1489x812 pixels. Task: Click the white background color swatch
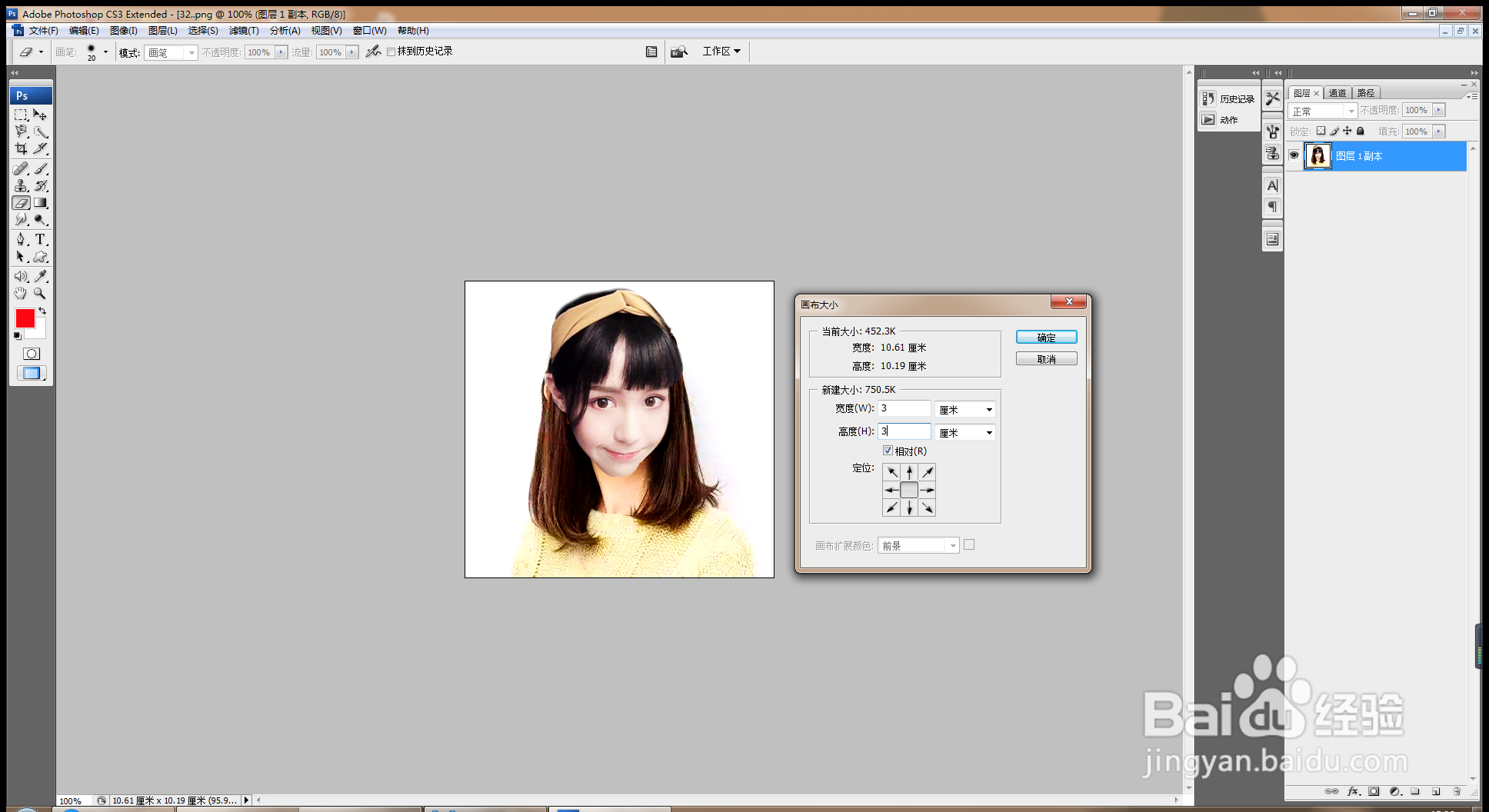pos(38,331)
